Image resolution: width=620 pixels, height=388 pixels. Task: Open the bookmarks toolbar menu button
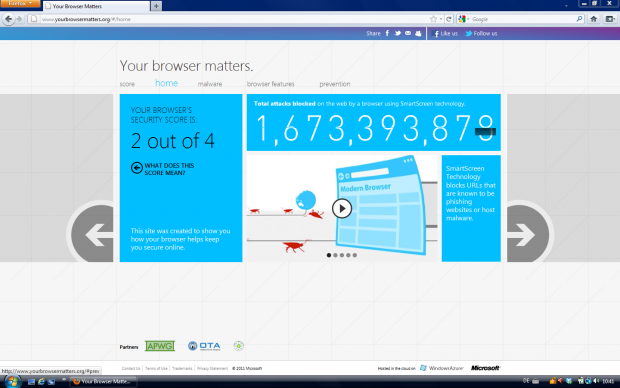tap(610, 19)
